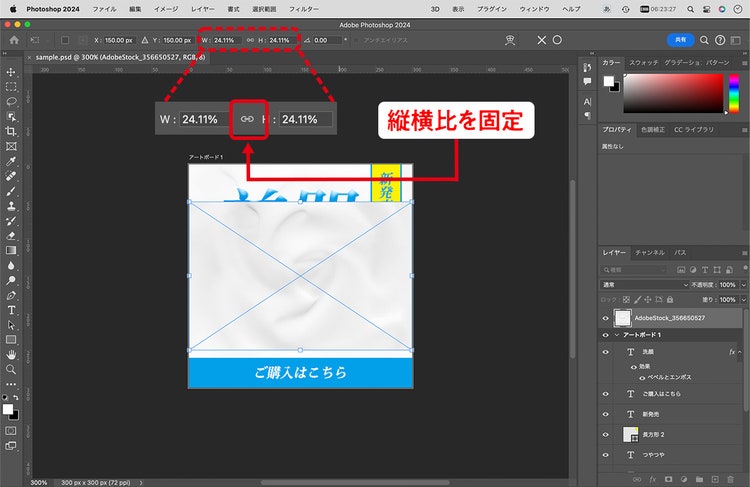The height and width of the screenshot is (487, 750).
Task: Open the 塗り fill dropdown arrow
Action: 743,300
